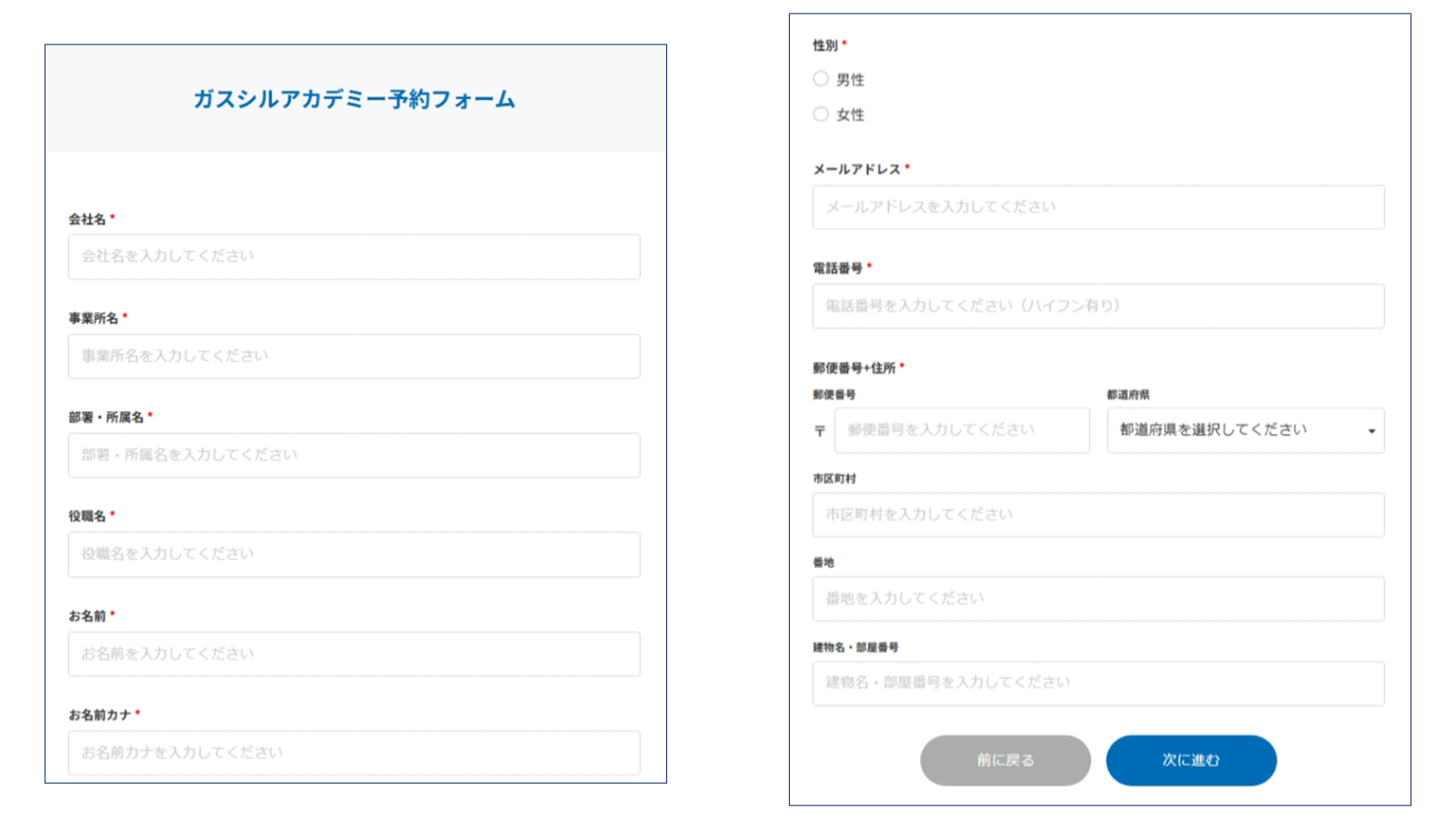Click the 事業所名 input field
Screen dimensions: 1456x819
[353, 355]
